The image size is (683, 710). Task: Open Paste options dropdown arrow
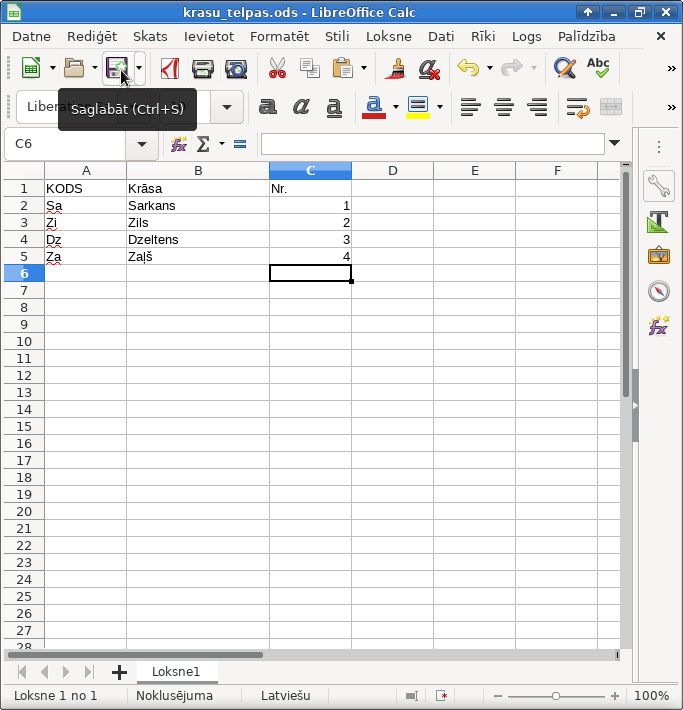click(x=364, y=68)
